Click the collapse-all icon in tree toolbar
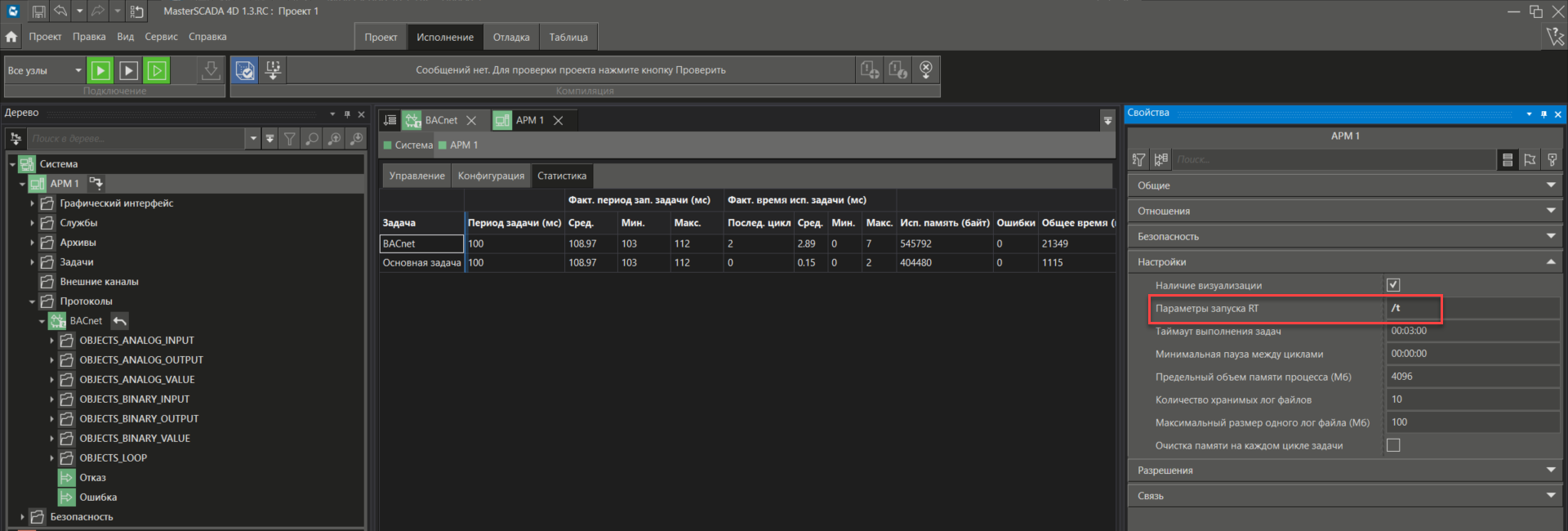 click(x=269, y=139)
